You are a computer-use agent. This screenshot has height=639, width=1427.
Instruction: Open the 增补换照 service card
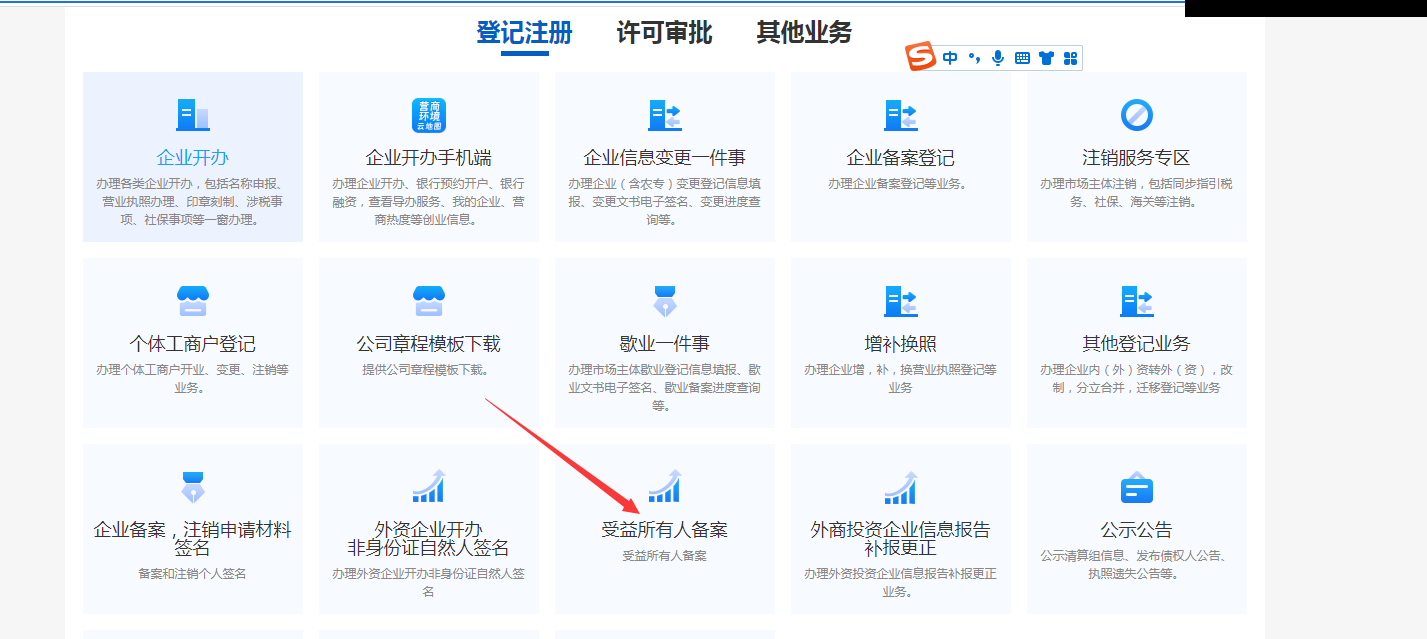(x=900, y=343)
